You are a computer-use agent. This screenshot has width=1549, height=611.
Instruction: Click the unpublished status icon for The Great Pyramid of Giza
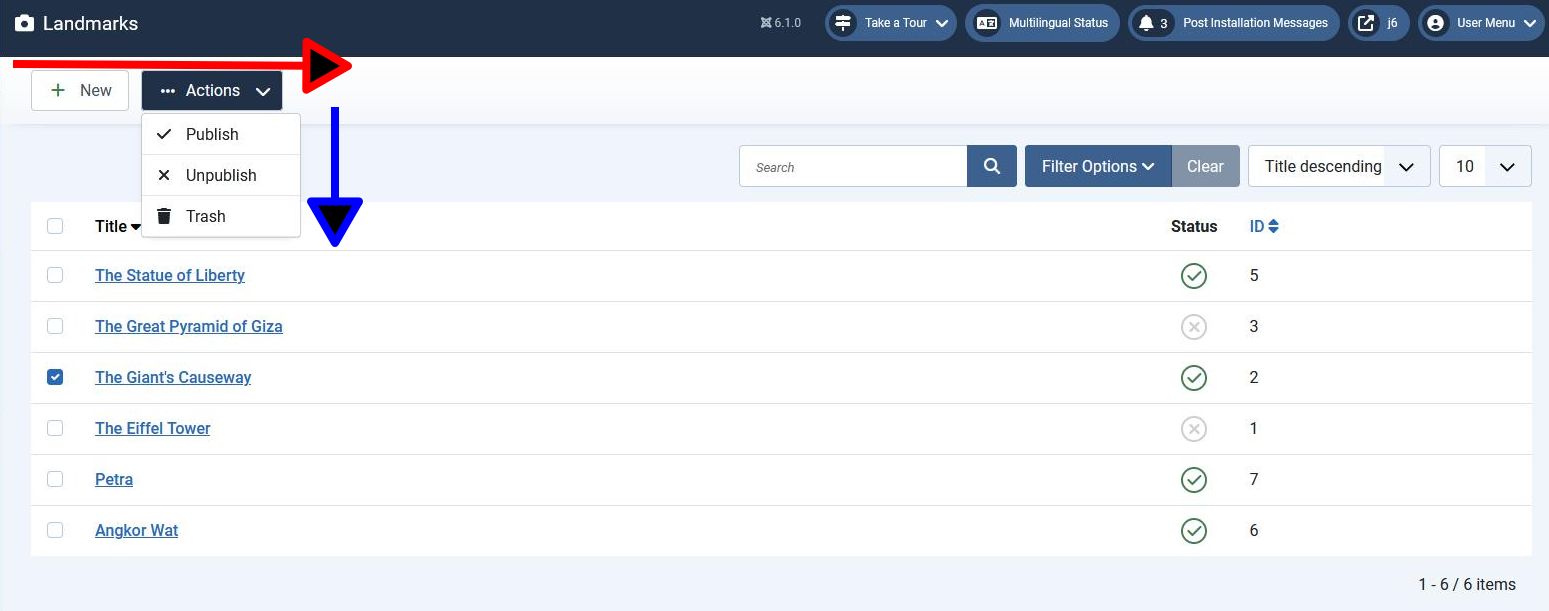[1193, 327]
